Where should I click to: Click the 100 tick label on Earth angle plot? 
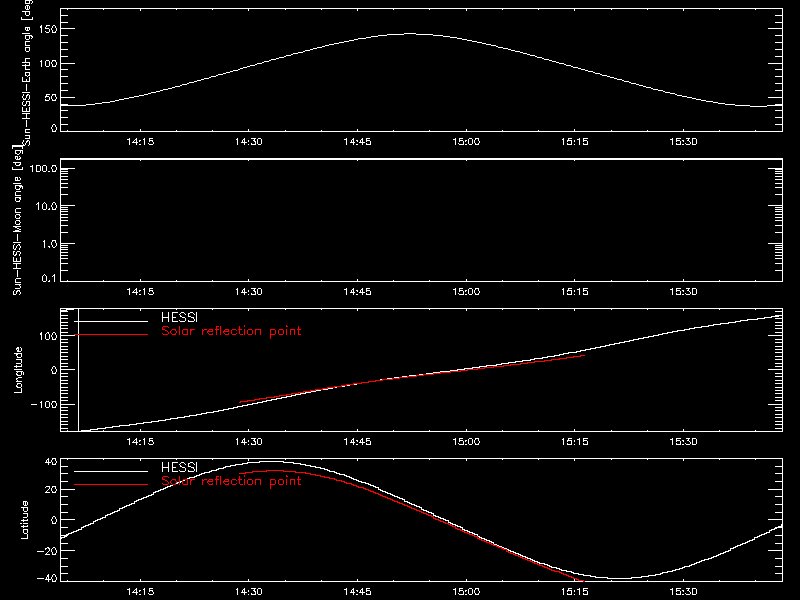coord(48,63)
